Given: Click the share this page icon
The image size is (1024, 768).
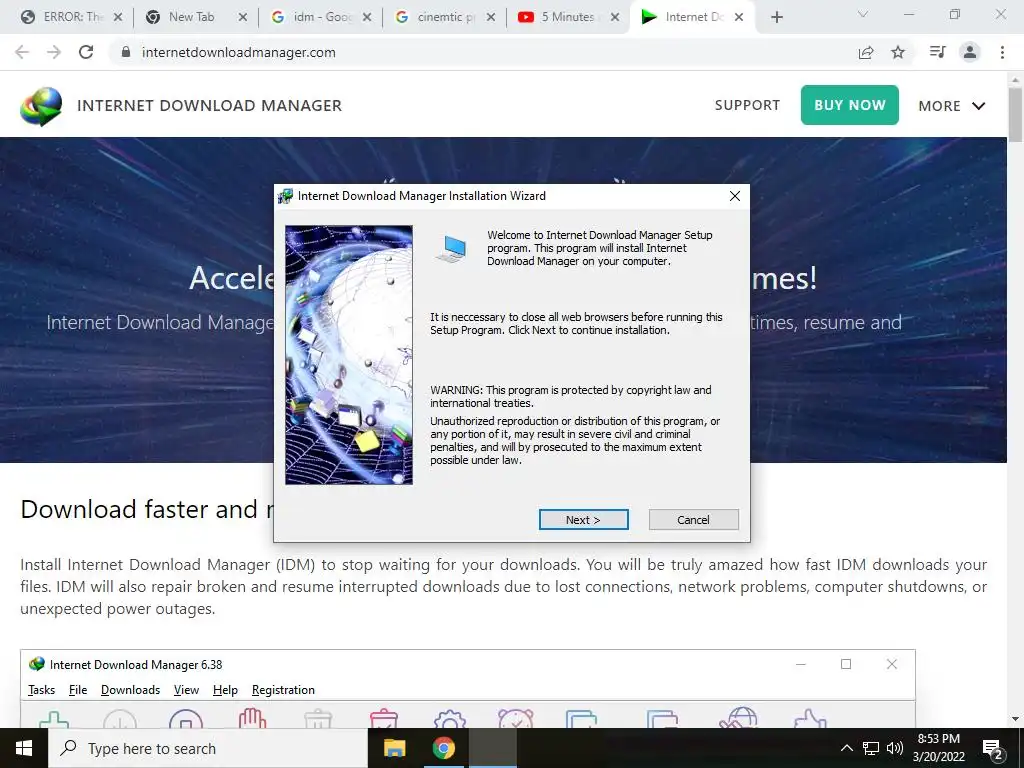Looking at the screenshot, I should pos(866,52).
